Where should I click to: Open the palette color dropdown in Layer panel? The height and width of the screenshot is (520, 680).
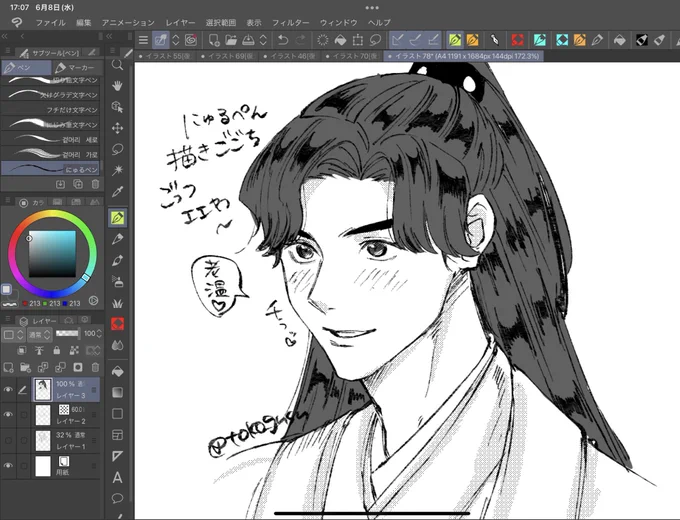(x=13, y=334)
